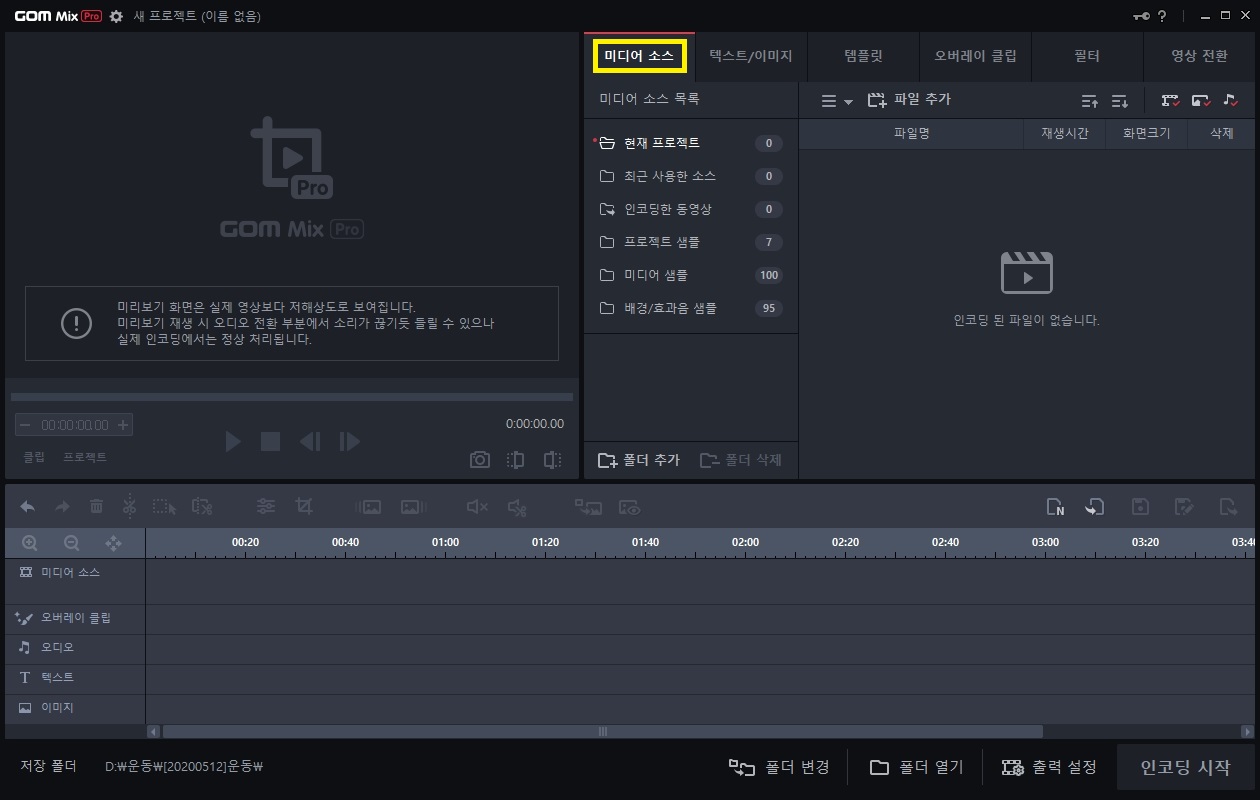Click the replace media source icon
Screen dimensions: 1260x800
coord(588,507)
